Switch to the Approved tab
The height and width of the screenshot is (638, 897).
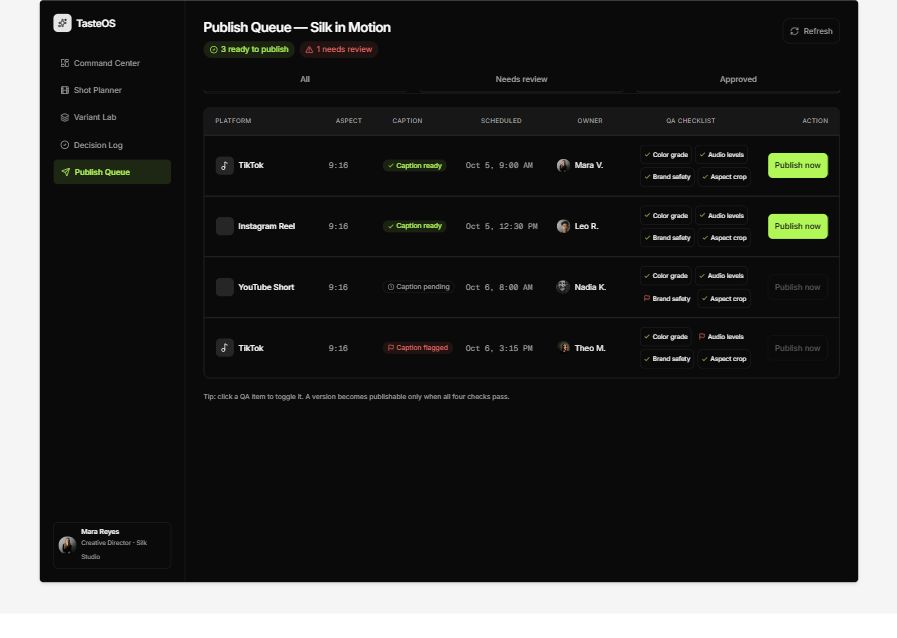click(738, 80)
